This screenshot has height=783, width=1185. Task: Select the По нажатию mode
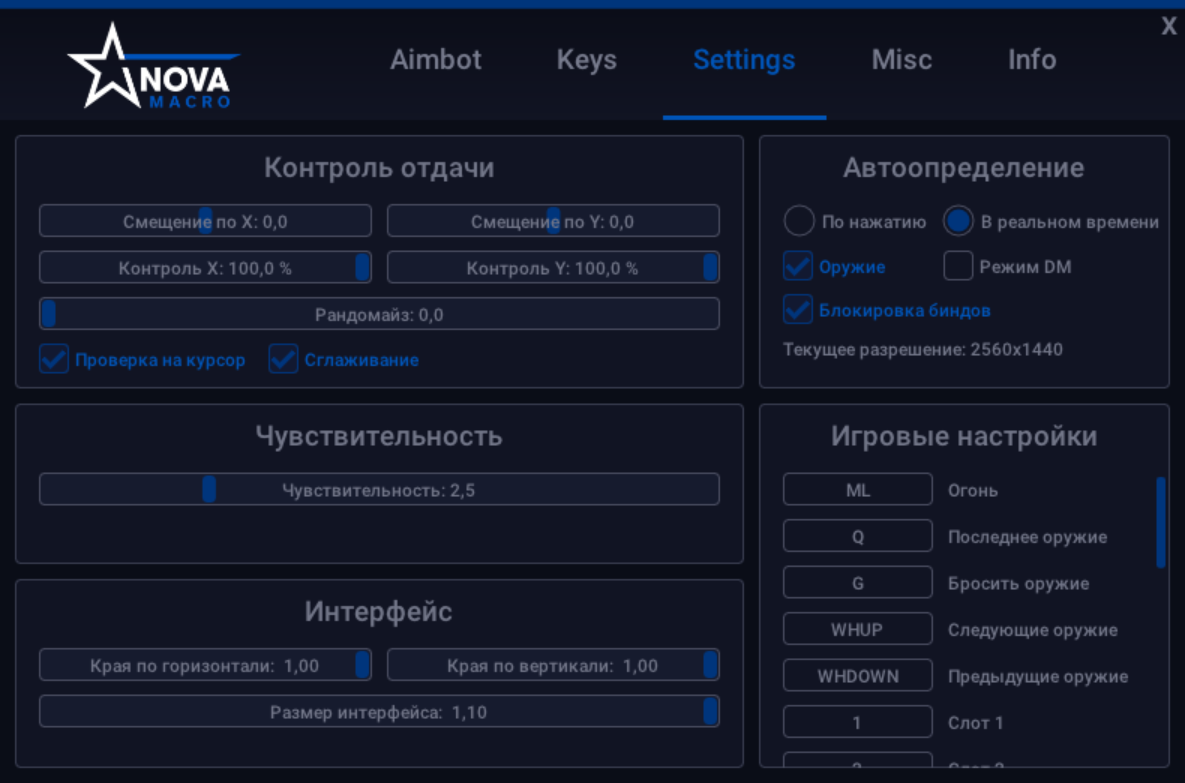(799, 221)
